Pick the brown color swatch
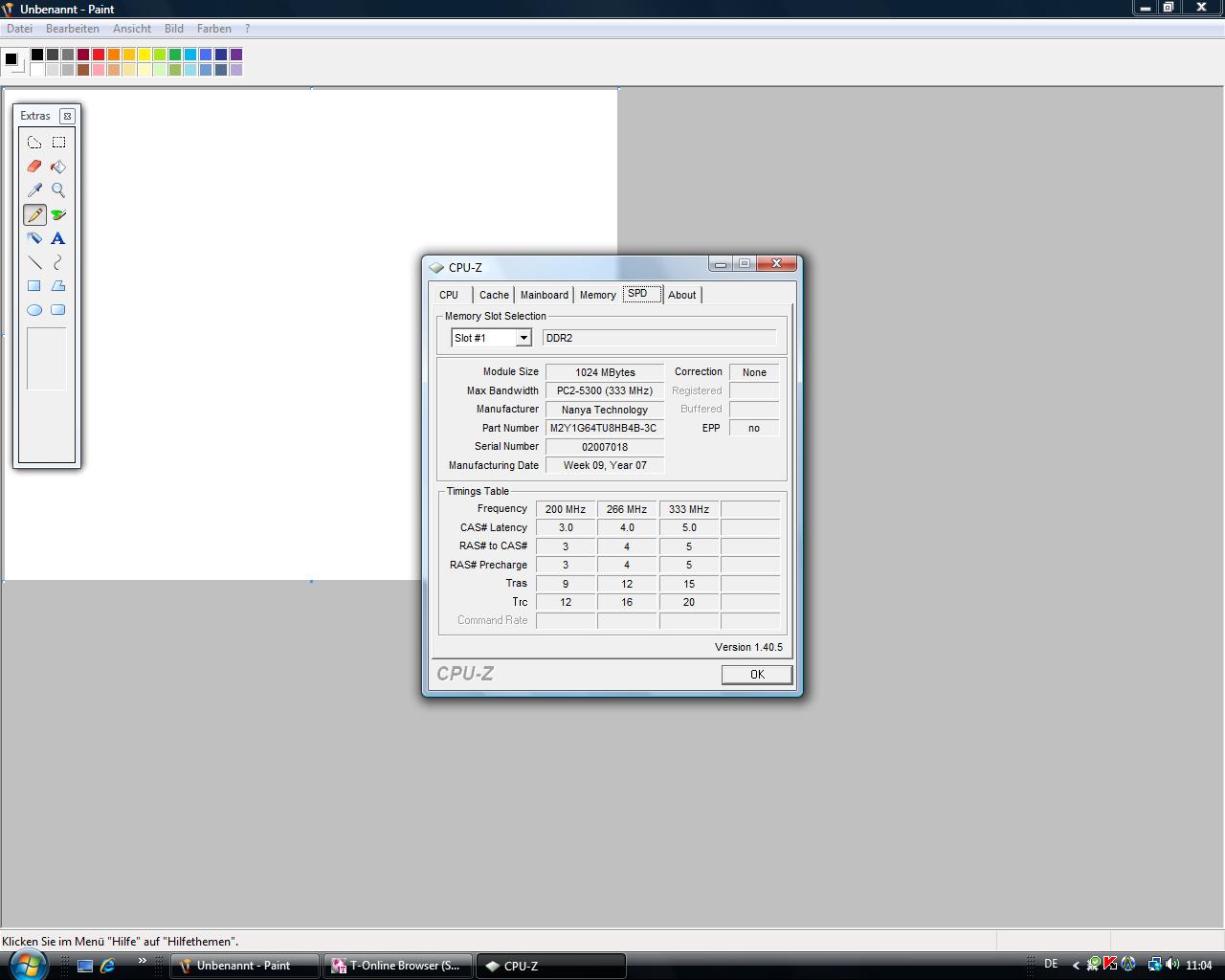The image size is (1225, 980). [83, 70]
